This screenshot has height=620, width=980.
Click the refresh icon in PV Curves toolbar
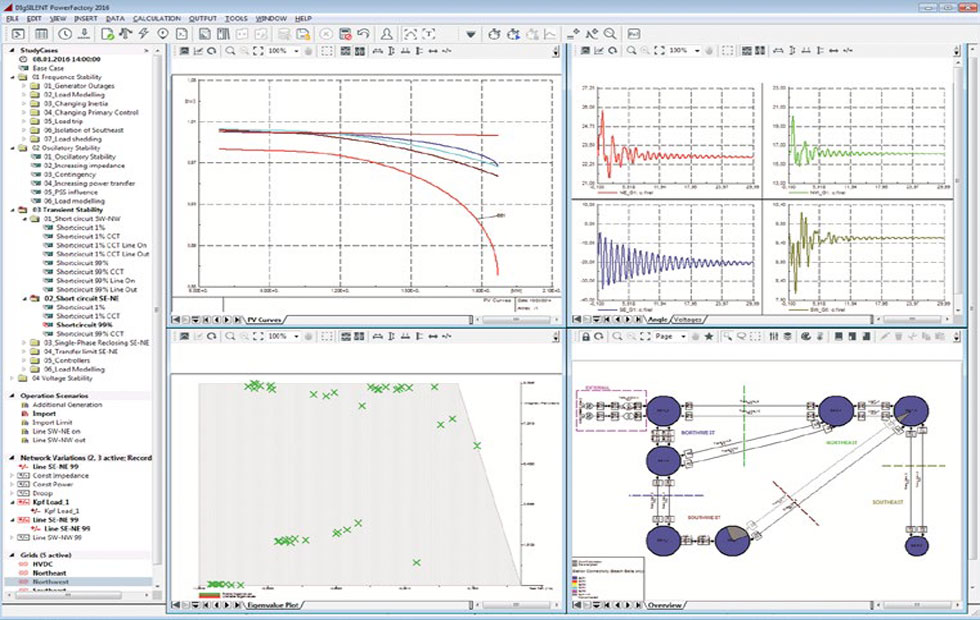click(x=212, y=51)
